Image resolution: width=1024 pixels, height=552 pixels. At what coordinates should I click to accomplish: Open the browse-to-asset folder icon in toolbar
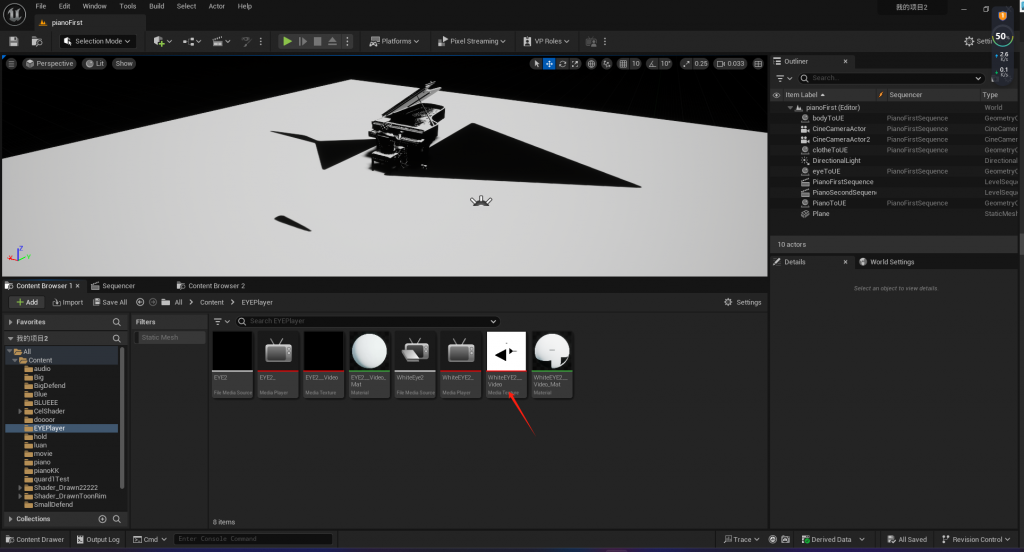coord(37,41)
